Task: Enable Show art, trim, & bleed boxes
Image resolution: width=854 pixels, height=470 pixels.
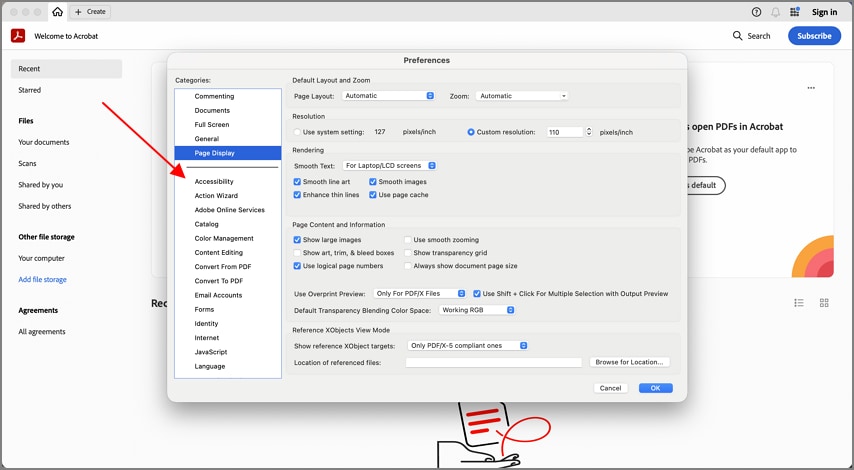Action: click(297, 253)
